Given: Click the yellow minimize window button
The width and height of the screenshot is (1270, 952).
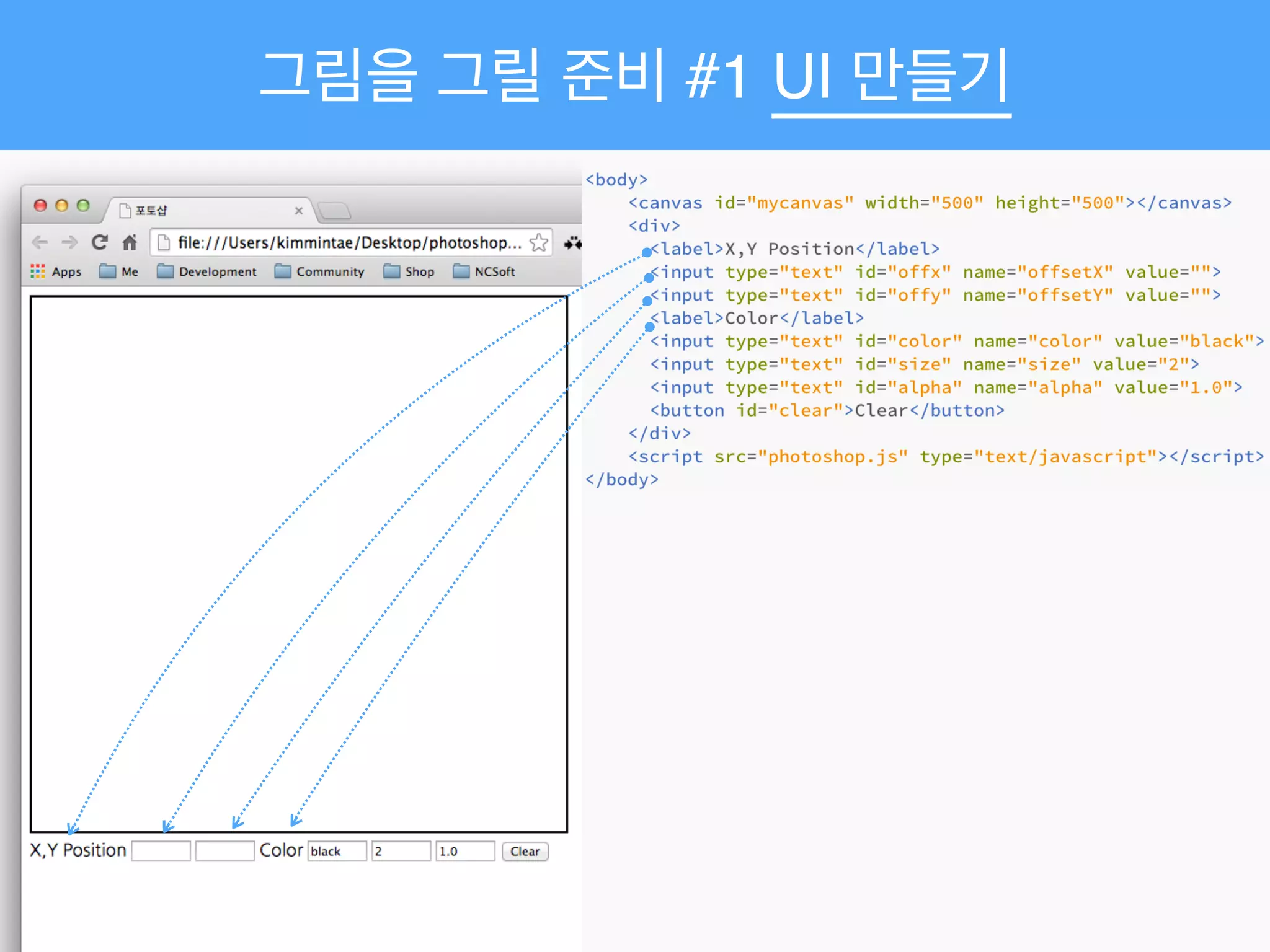Looking at the screenshot, I should (61, 206).
